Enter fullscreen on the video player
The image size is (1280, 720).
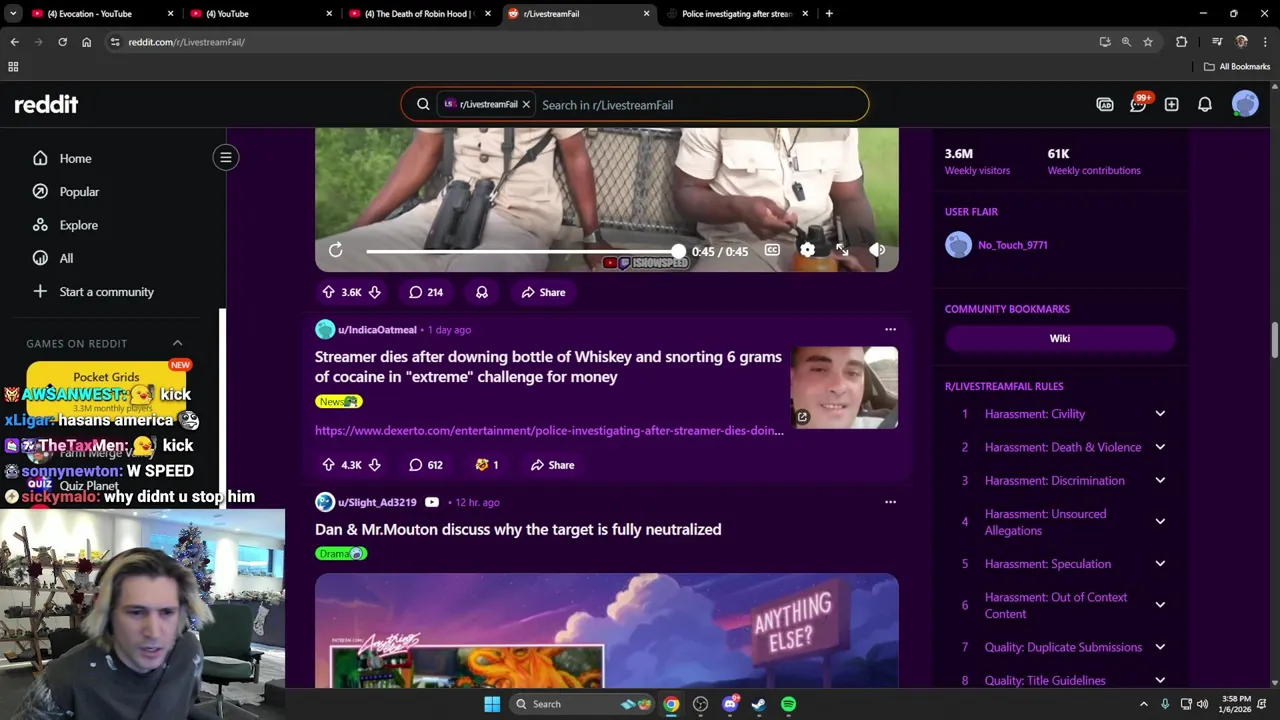842,250
